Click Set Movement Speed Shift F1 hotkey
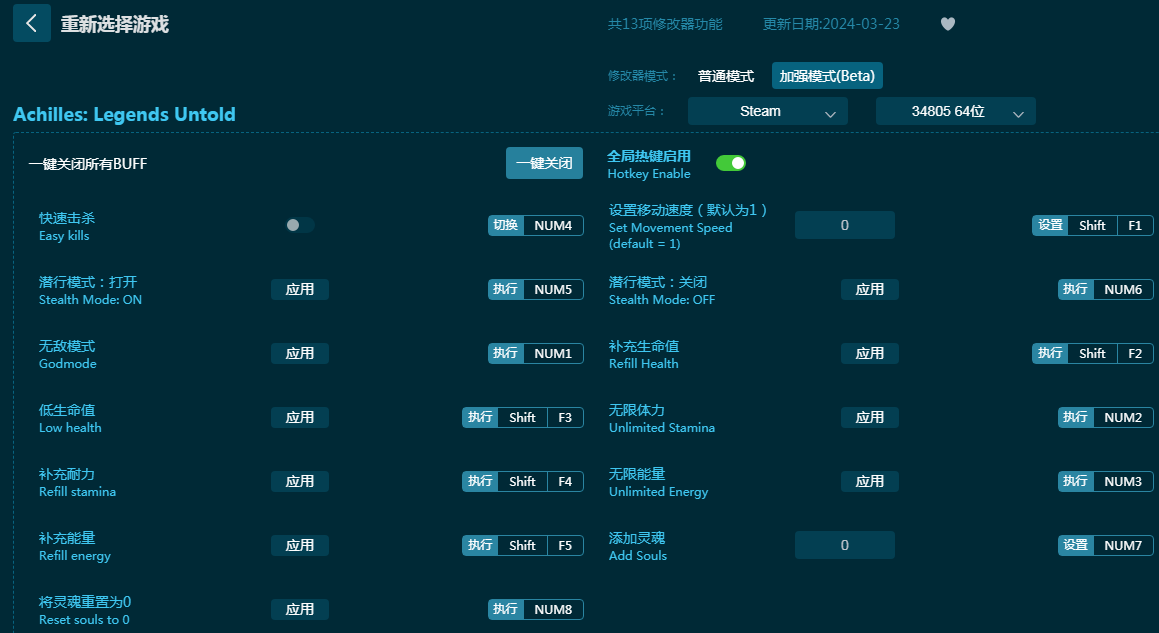The height and width of the screenshot is (633, 1159). [1093, 226]
